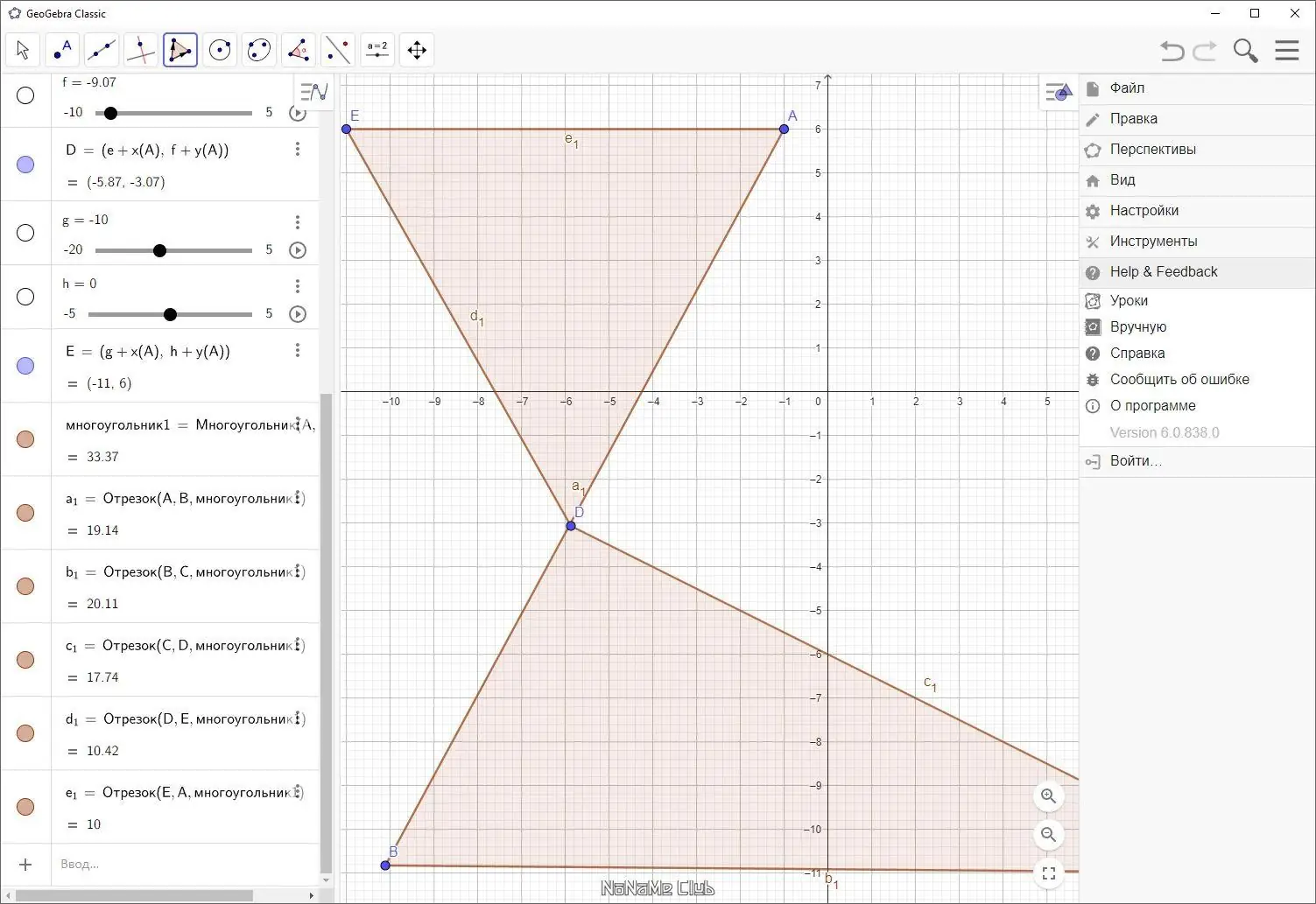Open more options for point E
1316x904 pixels.
298,350
